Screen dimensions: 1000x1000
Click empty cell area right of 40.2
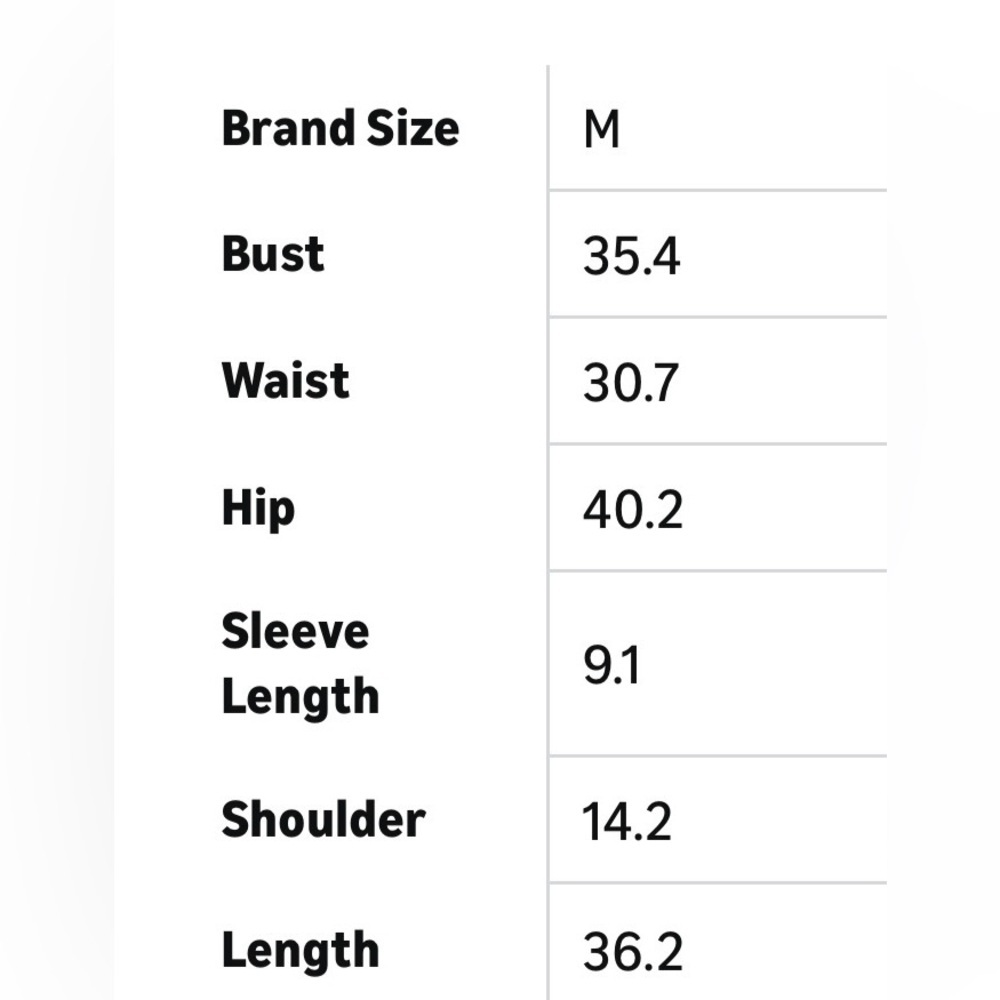pyautogui.click(x=786, y=508)
